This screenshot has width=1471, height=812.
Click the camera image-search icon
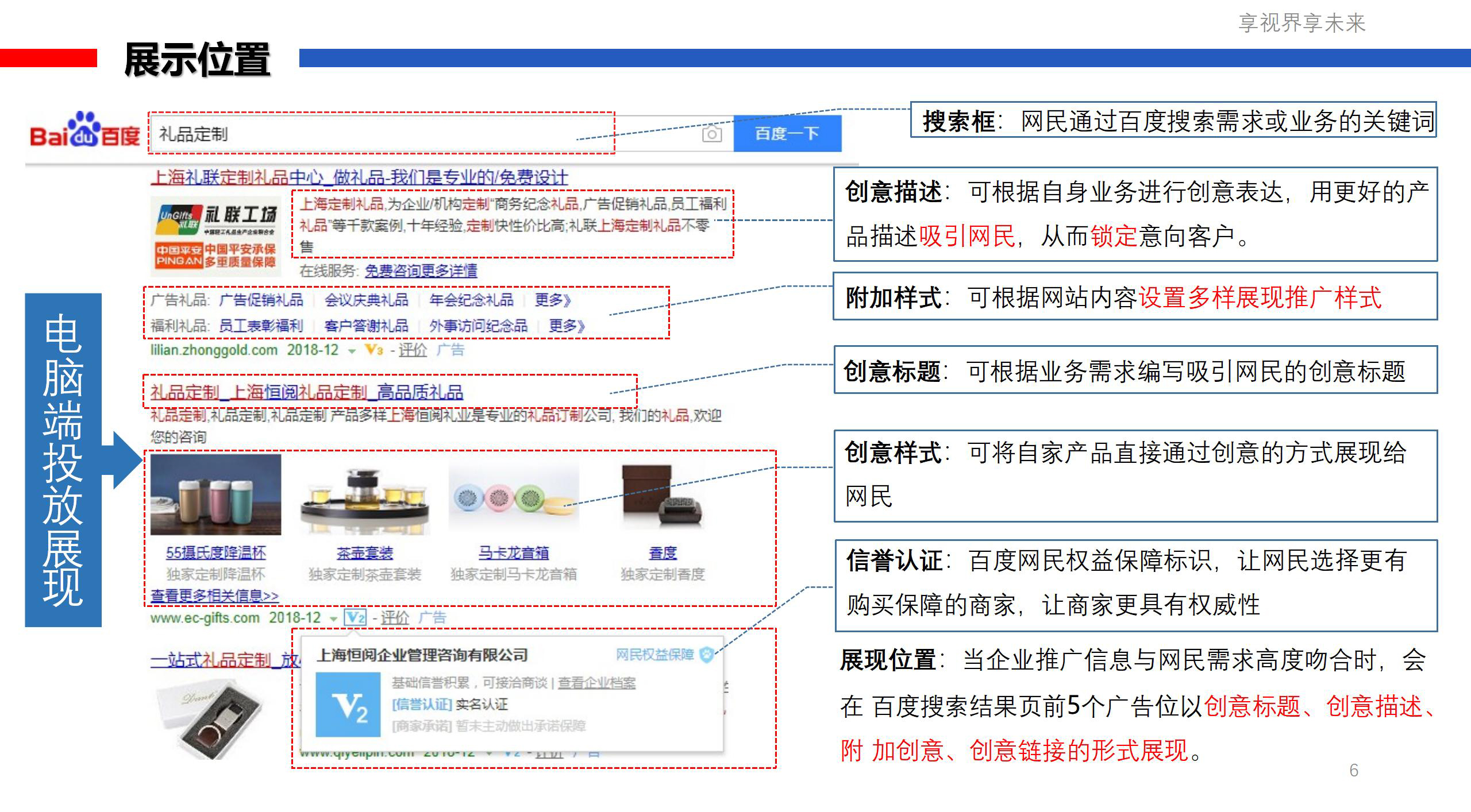click(711, 134)
